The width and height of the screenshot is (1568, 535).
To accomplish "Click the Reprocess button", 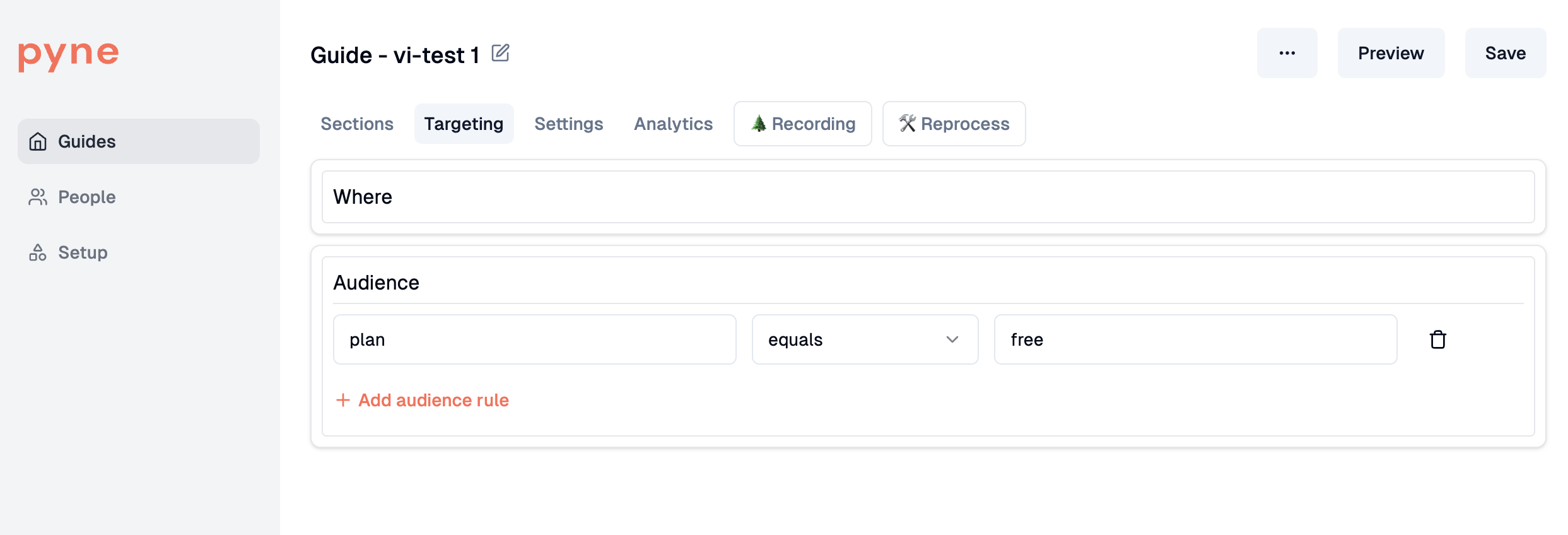I will point(954,124).
